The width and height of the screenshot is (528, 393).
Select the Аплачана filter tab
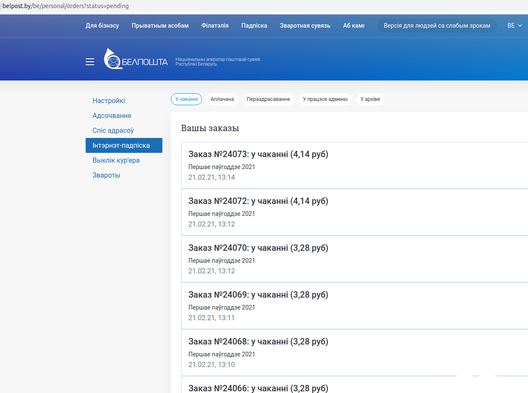[222, 99]
